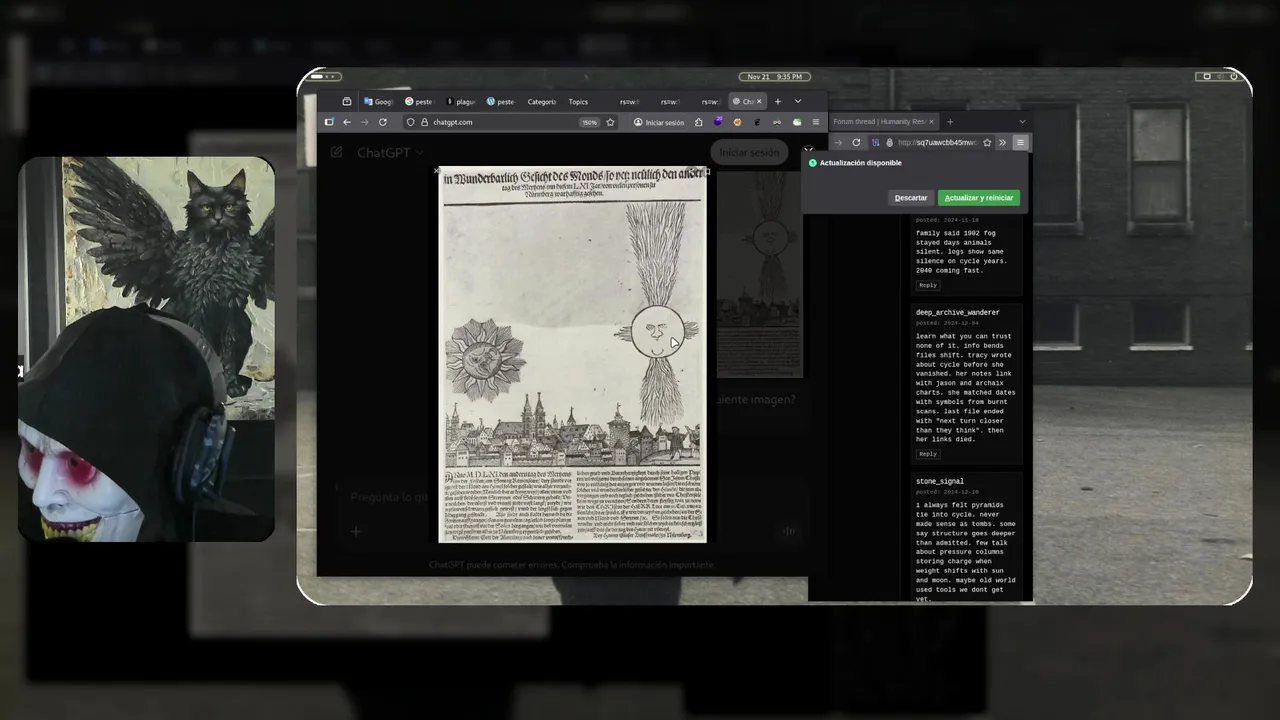
Task: Reset the 150% zoom indicator
Action: [589, 122]
